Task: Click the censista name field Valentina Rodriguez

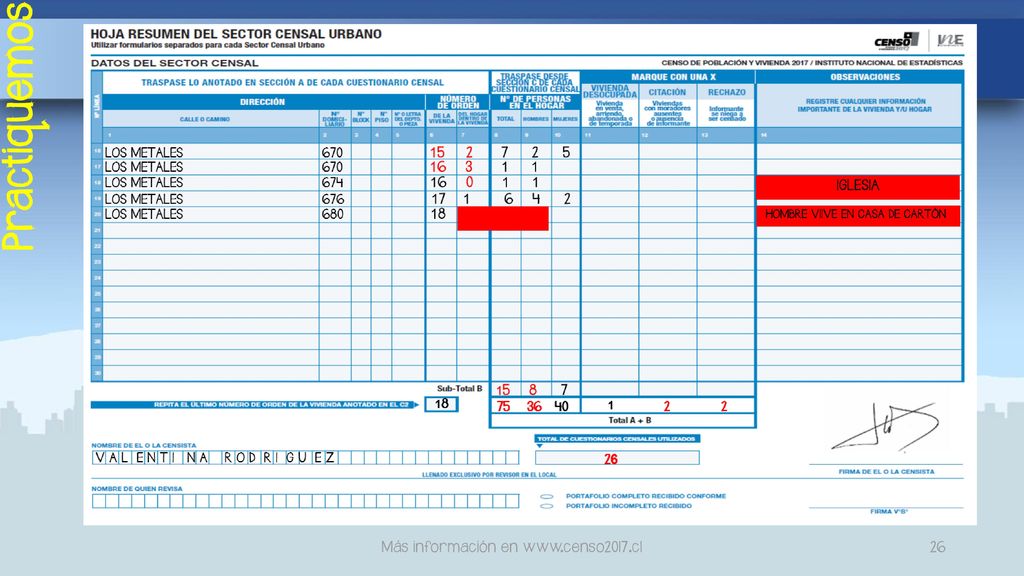Action: click(306, 457)
